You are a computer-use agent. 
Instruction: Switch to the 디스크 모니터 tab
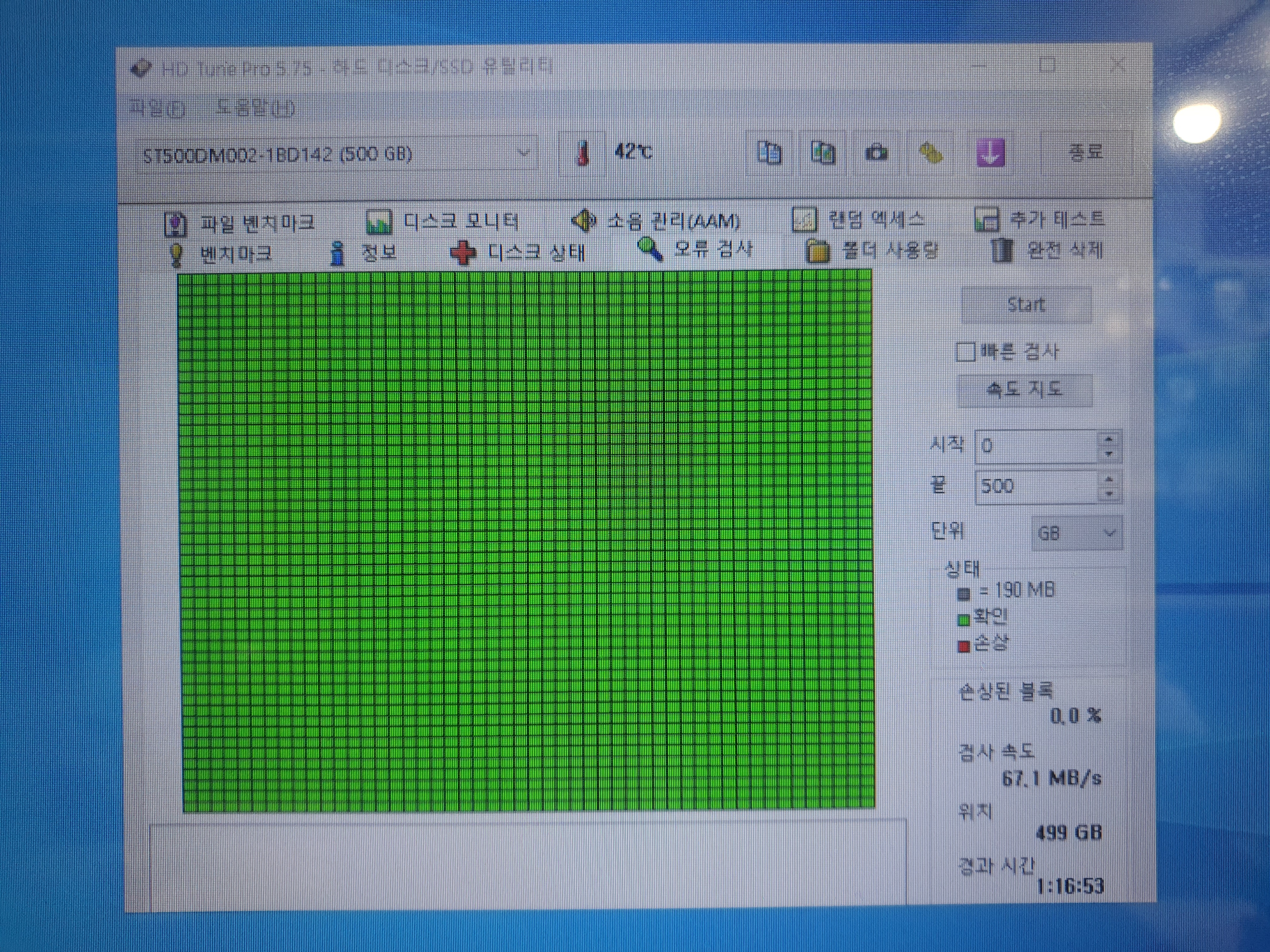coord(442,221)
